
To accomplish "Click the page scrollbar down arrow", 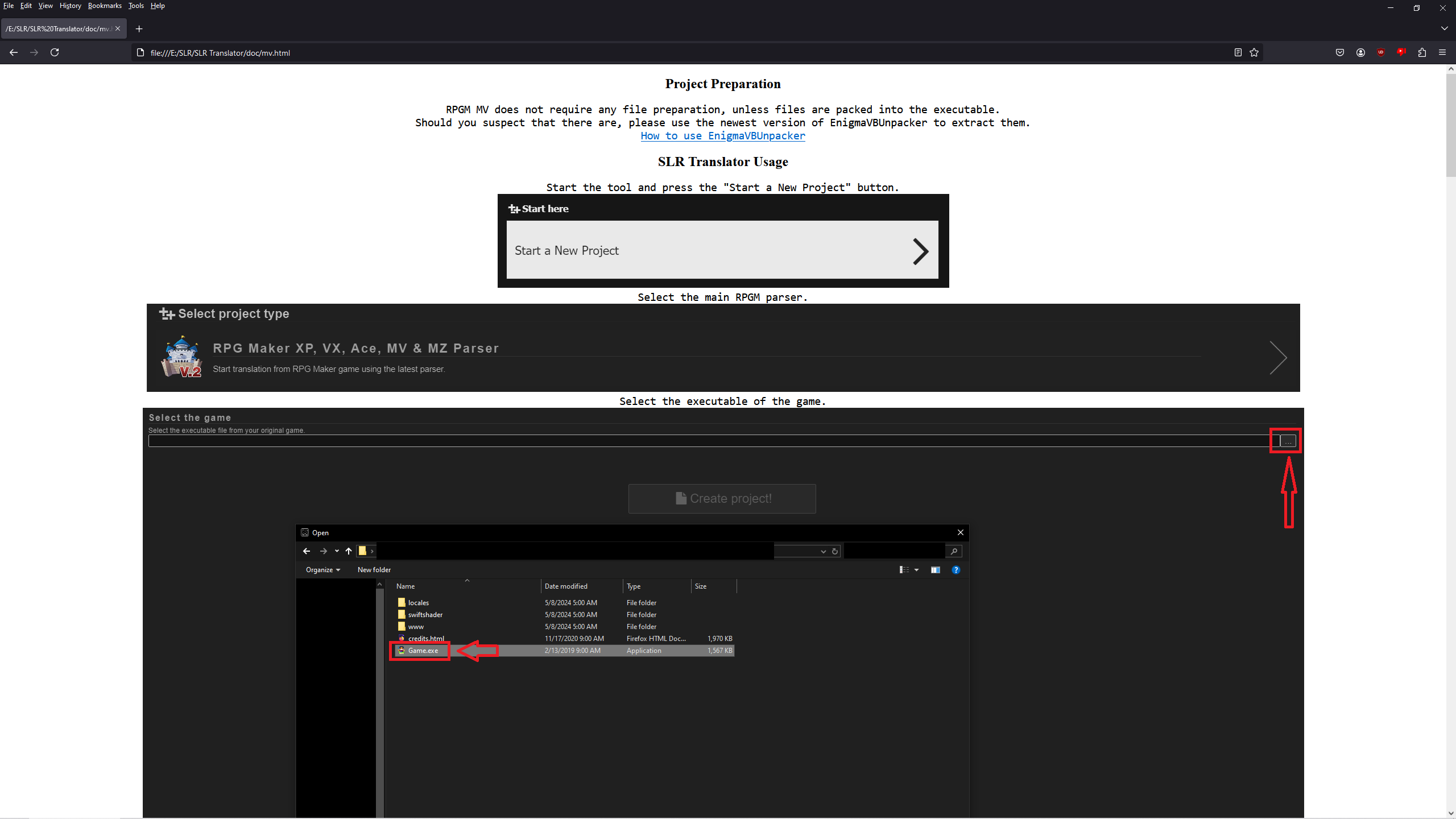I will click(x=1450, y=814).
